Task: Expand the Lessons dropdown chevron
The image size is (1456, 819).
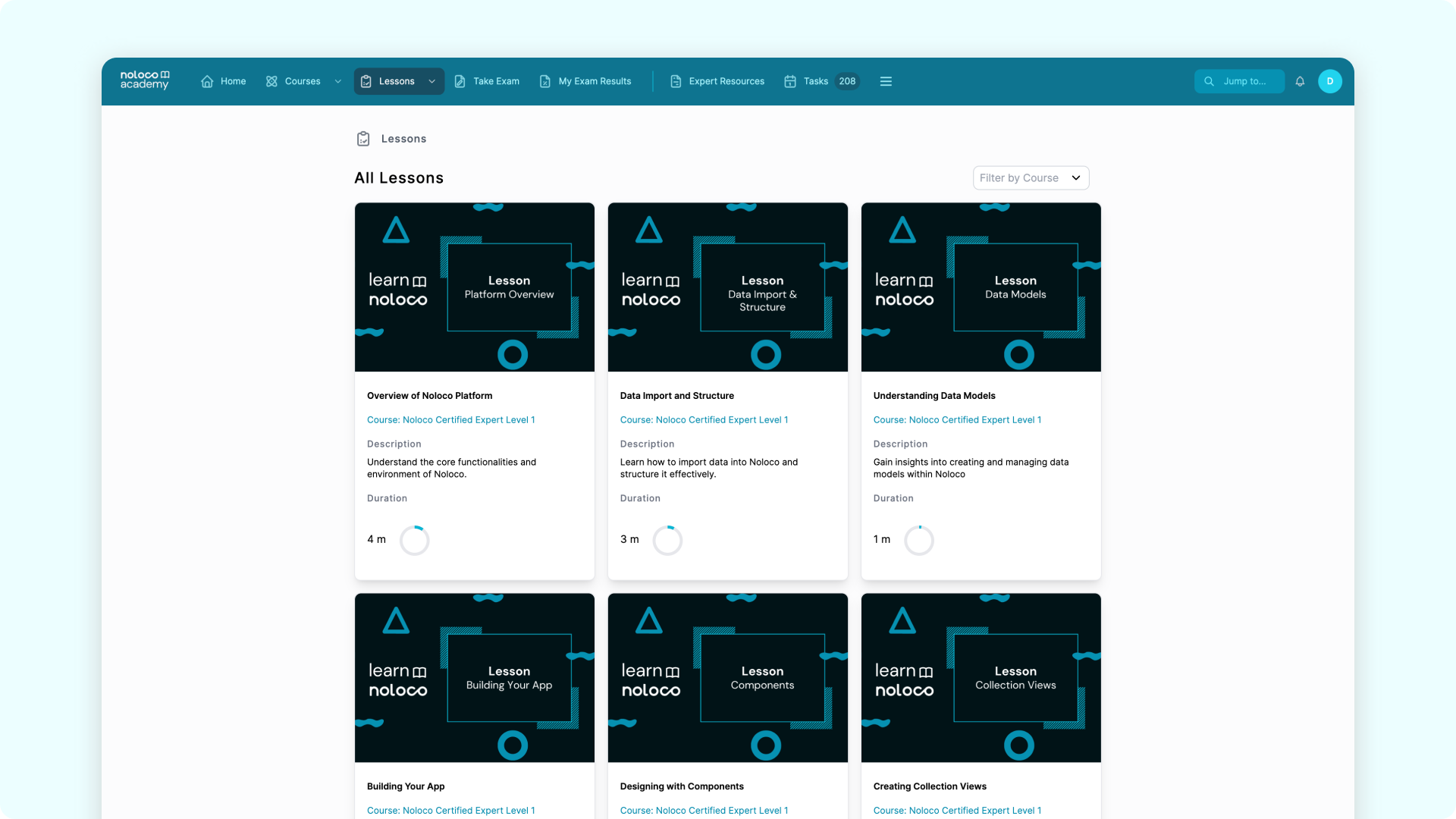Action: coord(431,81)
